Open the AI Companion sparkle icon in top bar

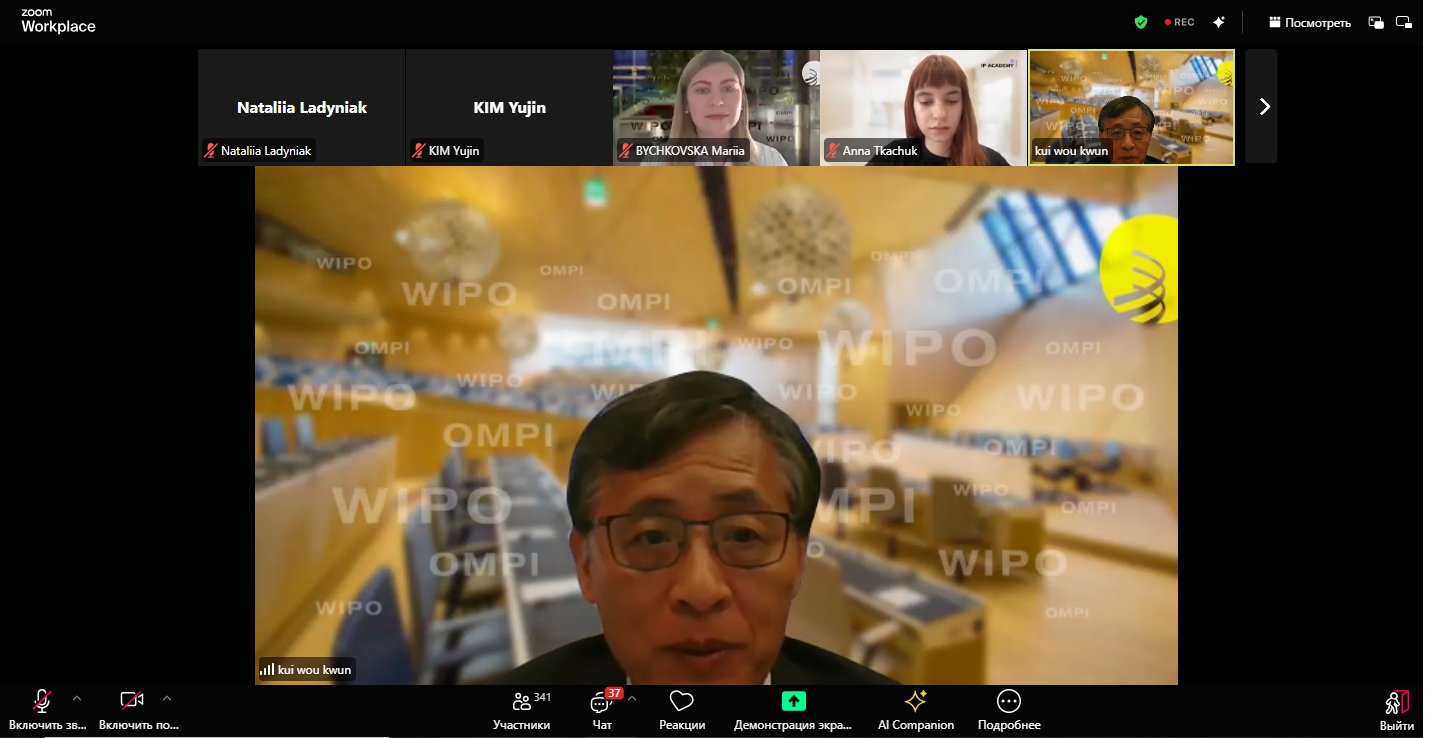[x=1218, y=22]
